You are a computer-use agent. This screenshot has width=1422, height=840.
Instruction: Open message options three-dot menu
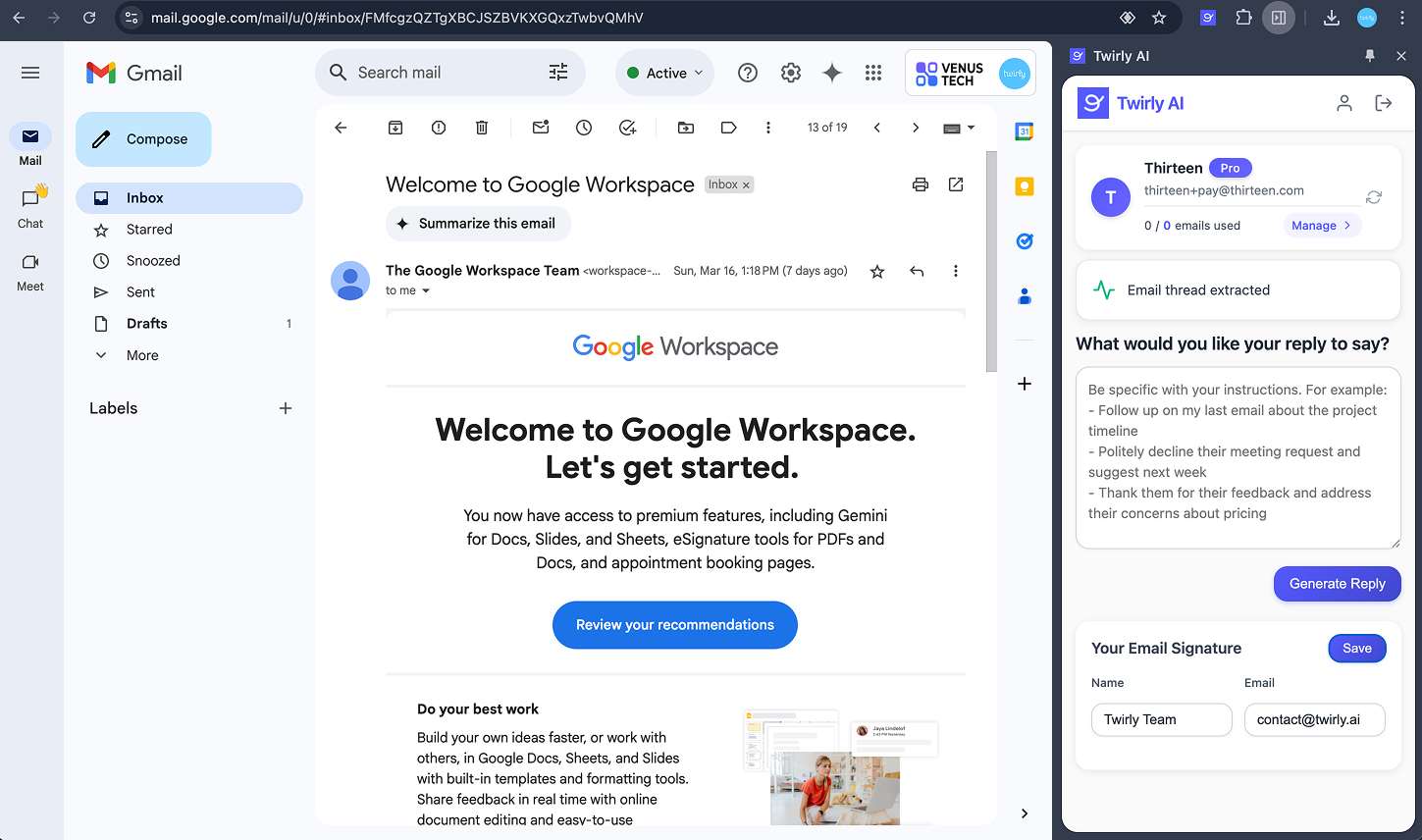(956, 272)
